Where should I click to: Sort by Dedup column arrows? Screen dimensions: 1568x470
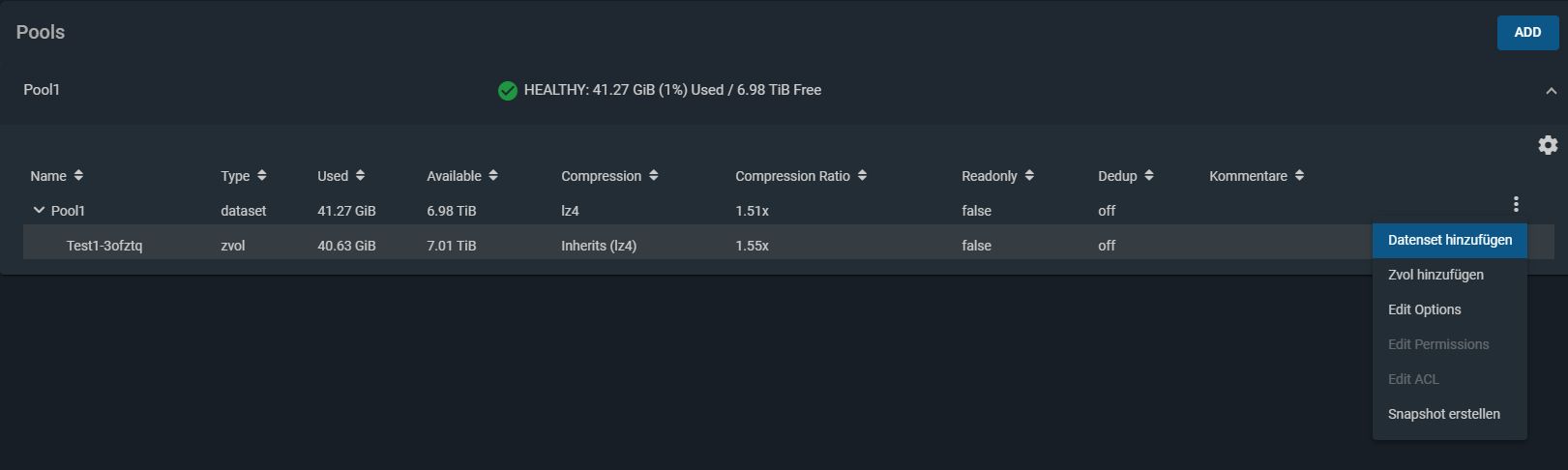tap(1149, 175)
